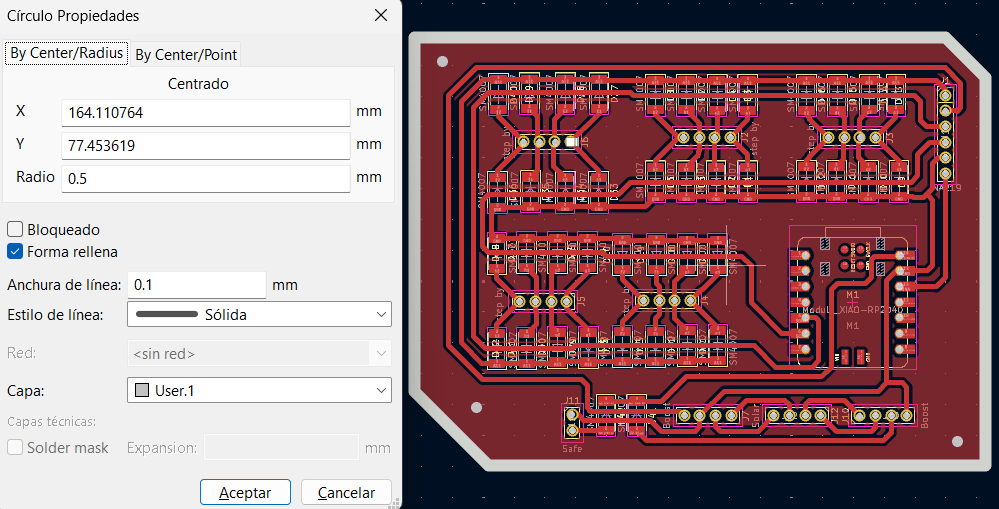Screen dimensions: 999x509
Task: Close the Círculo Propiedades dialog
Action: click(x=381, y=15)
